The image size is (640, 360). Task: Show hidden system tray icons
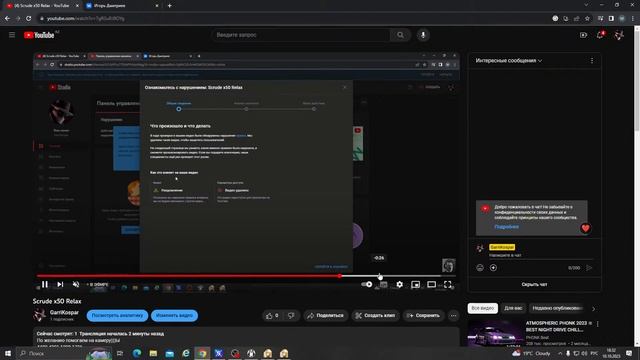560,353
